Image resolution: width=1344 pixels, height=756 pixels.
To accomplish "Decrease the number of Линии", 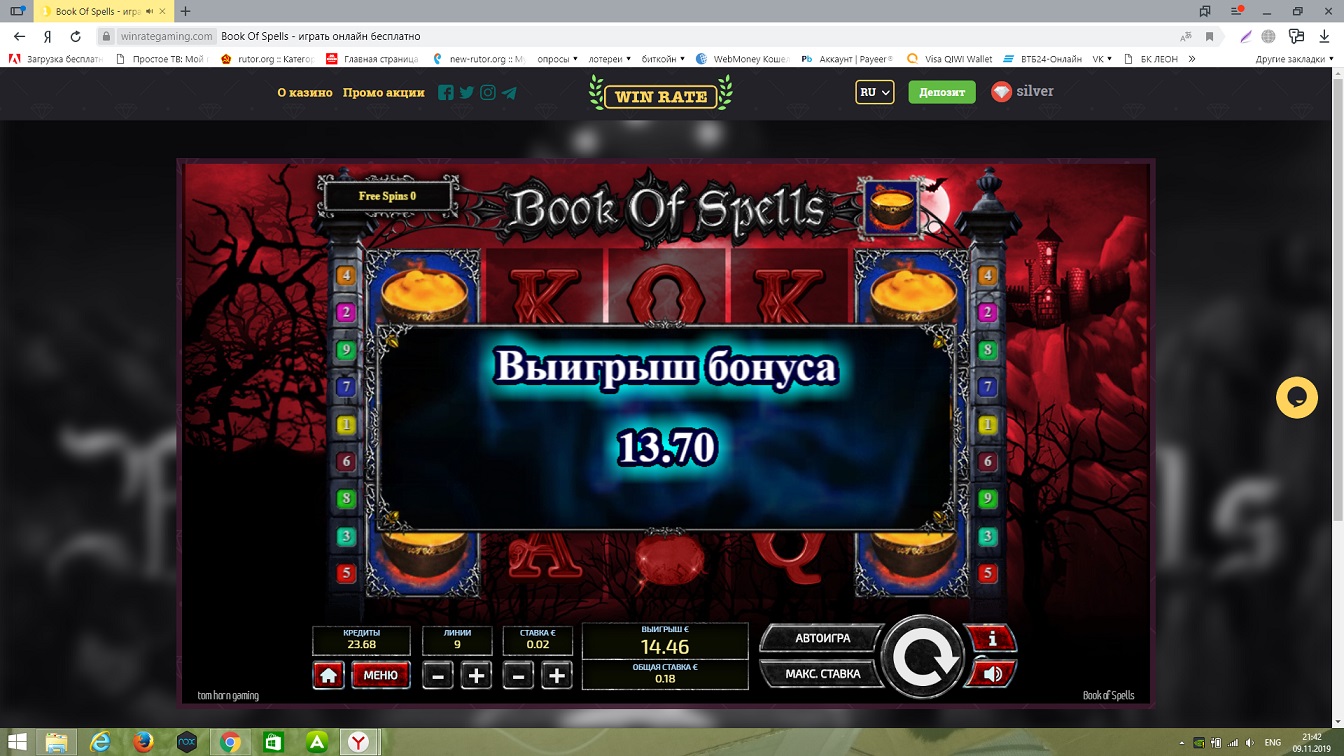I will [x=437, y=675].
